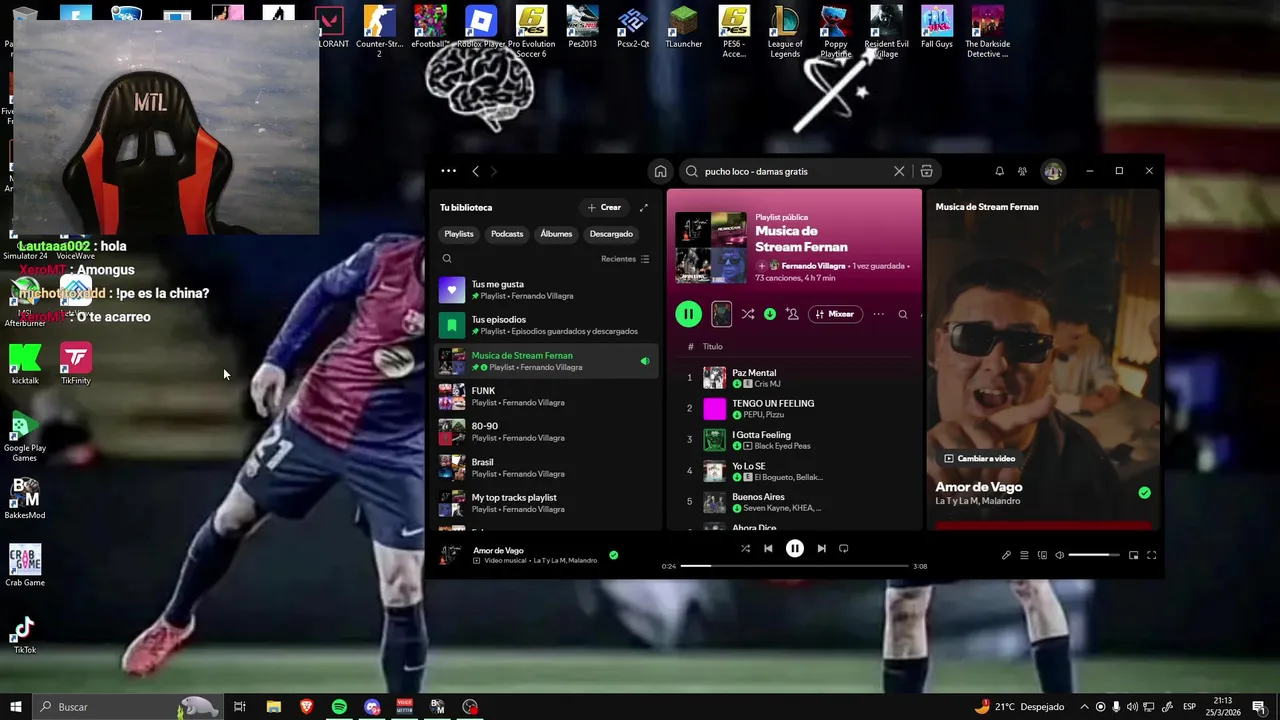The height and width of the screenshot is (720, 1280).
Task: Mute audio with speaker icon
Action: pos(1060,555)
